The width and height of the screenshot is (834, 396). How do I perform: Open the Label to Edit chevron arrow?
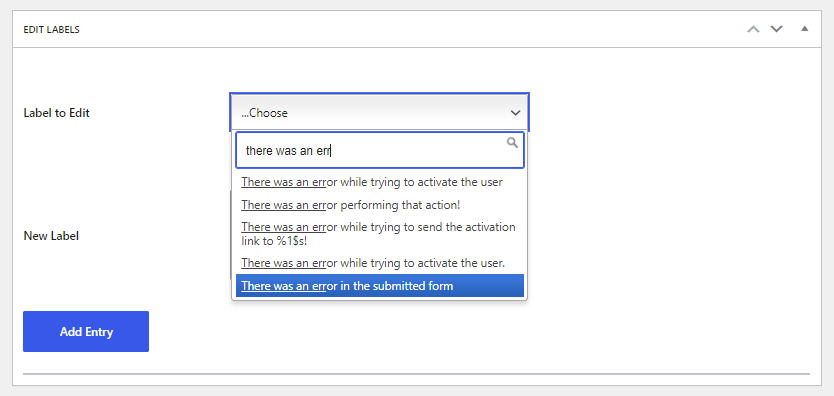[515, 113]
